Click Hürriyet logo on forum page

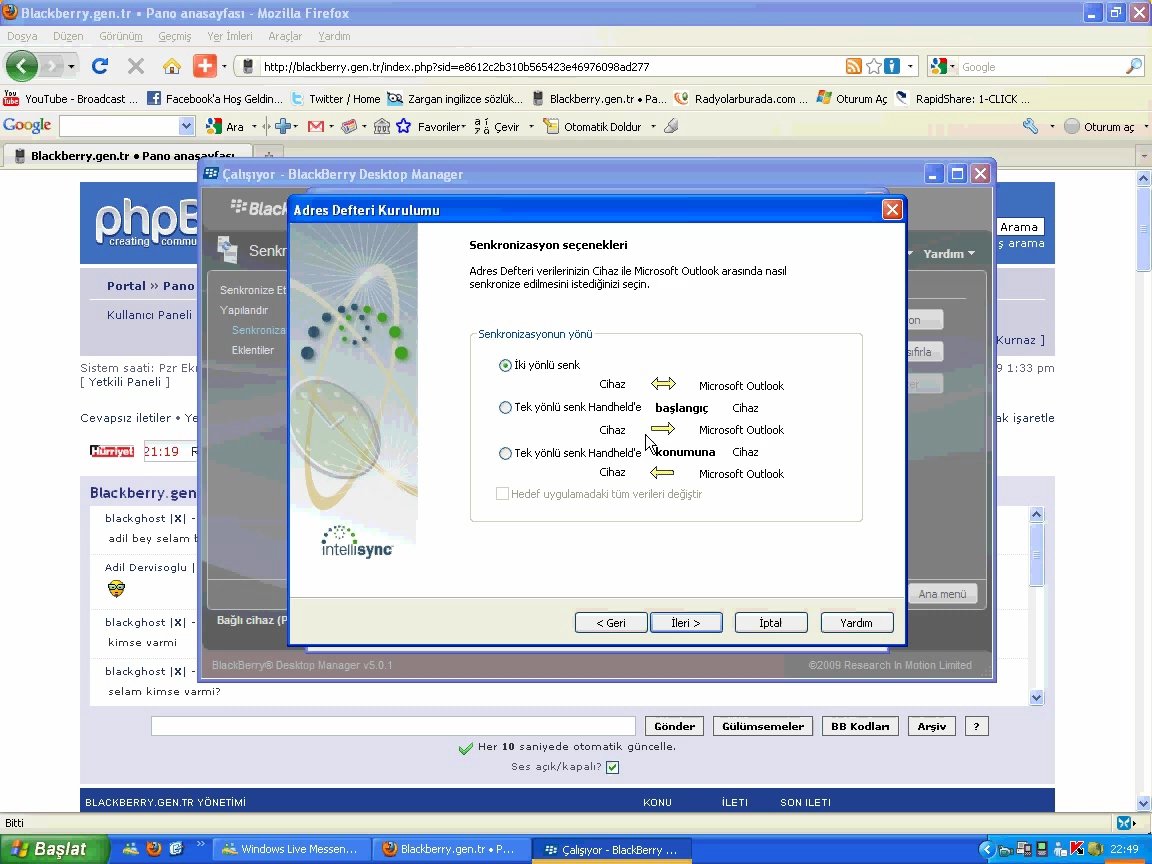pos(112,451)
